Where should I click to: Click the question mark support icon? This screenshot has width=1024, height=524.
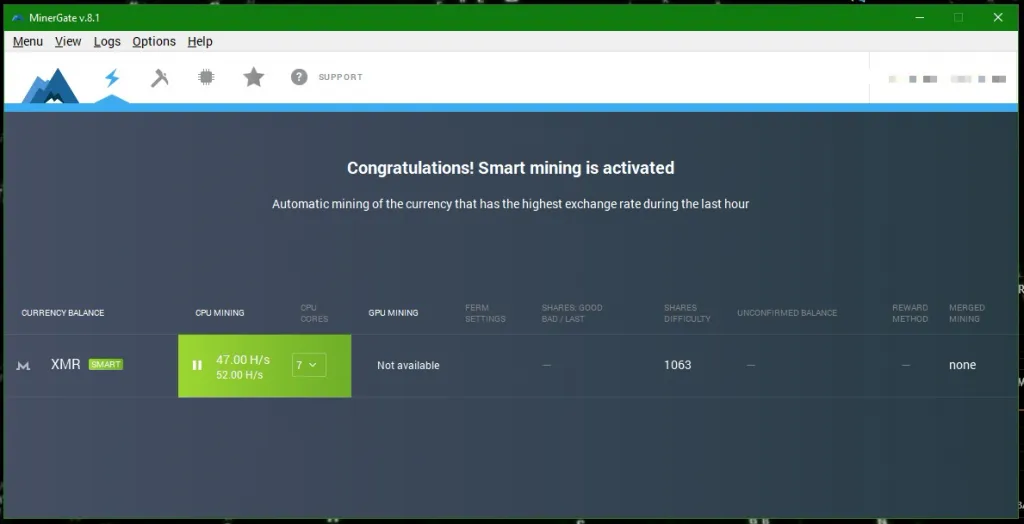pyautogui.click(x=299, y=77)
